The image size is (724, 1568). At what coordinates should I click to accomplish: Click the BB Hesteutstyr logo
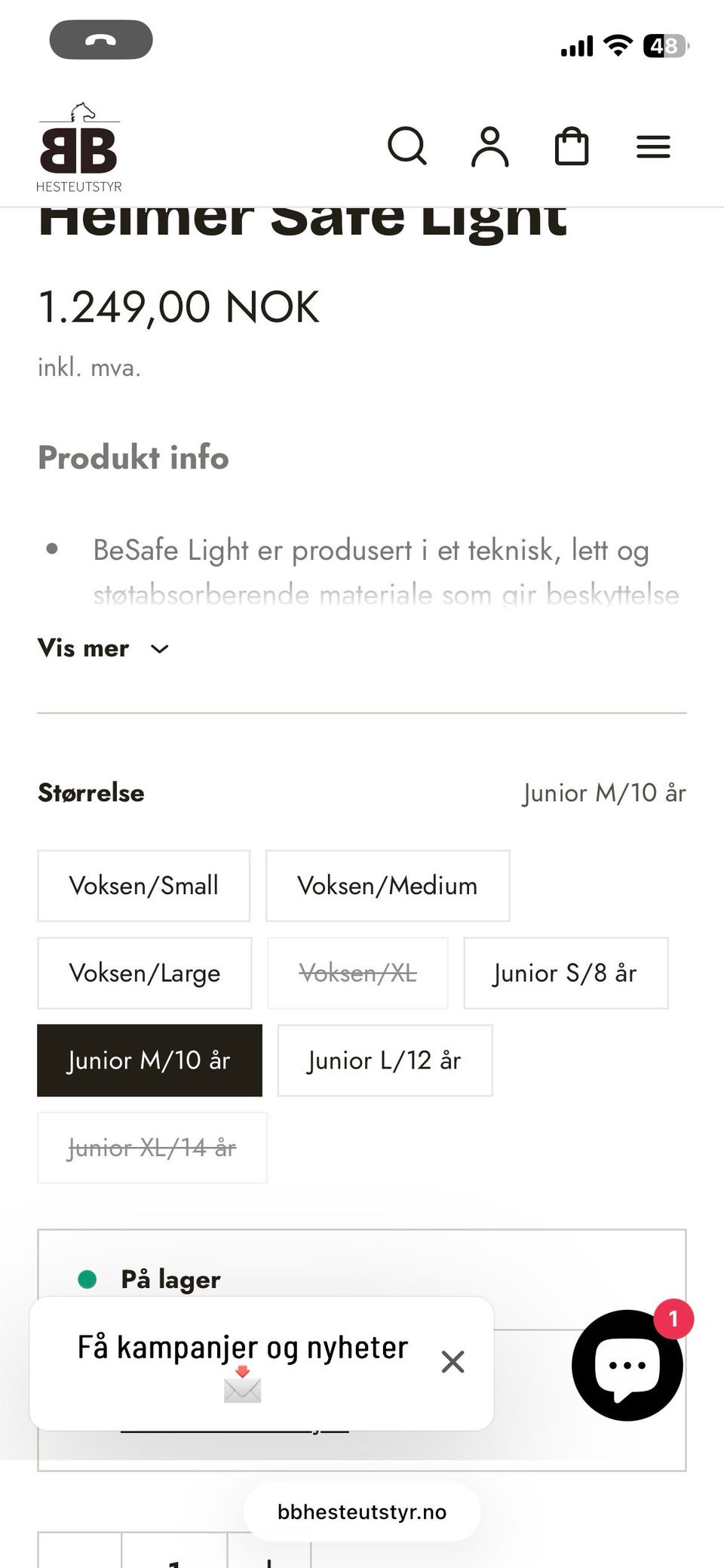(x=79, y=149)
